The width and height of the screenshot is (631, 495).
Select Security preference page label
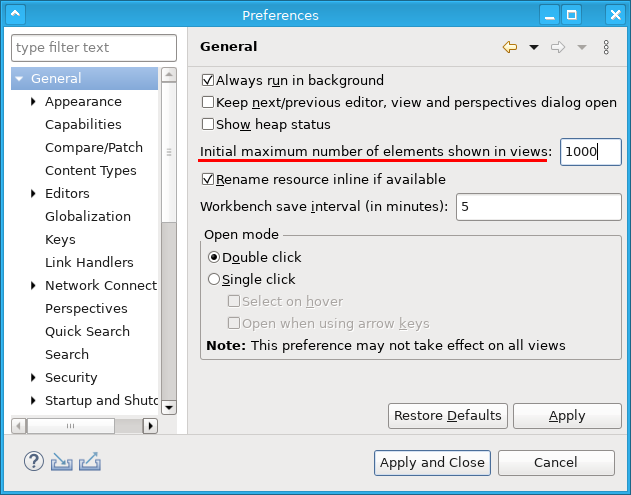[x=71, y=377]
